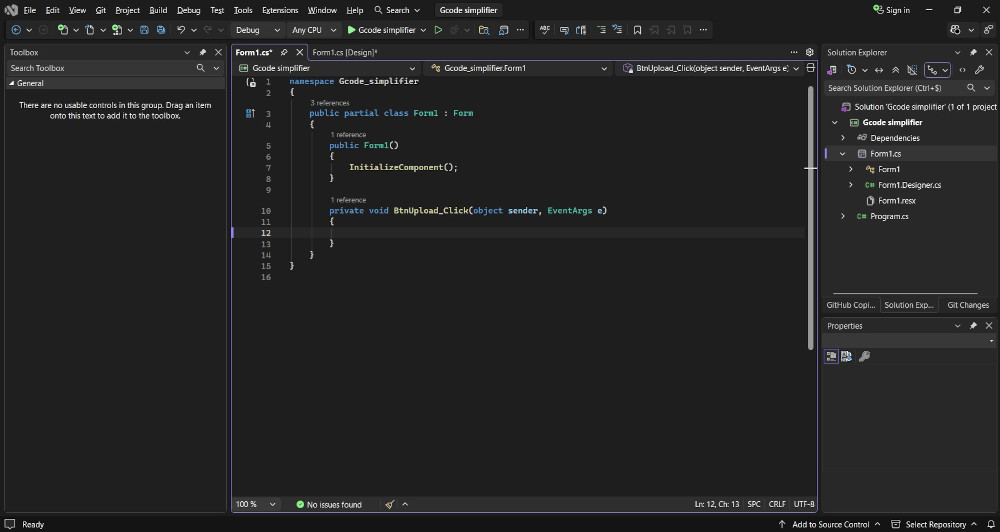
Task: Click the Save All icon in toolbar
Action: pos(162,30)
